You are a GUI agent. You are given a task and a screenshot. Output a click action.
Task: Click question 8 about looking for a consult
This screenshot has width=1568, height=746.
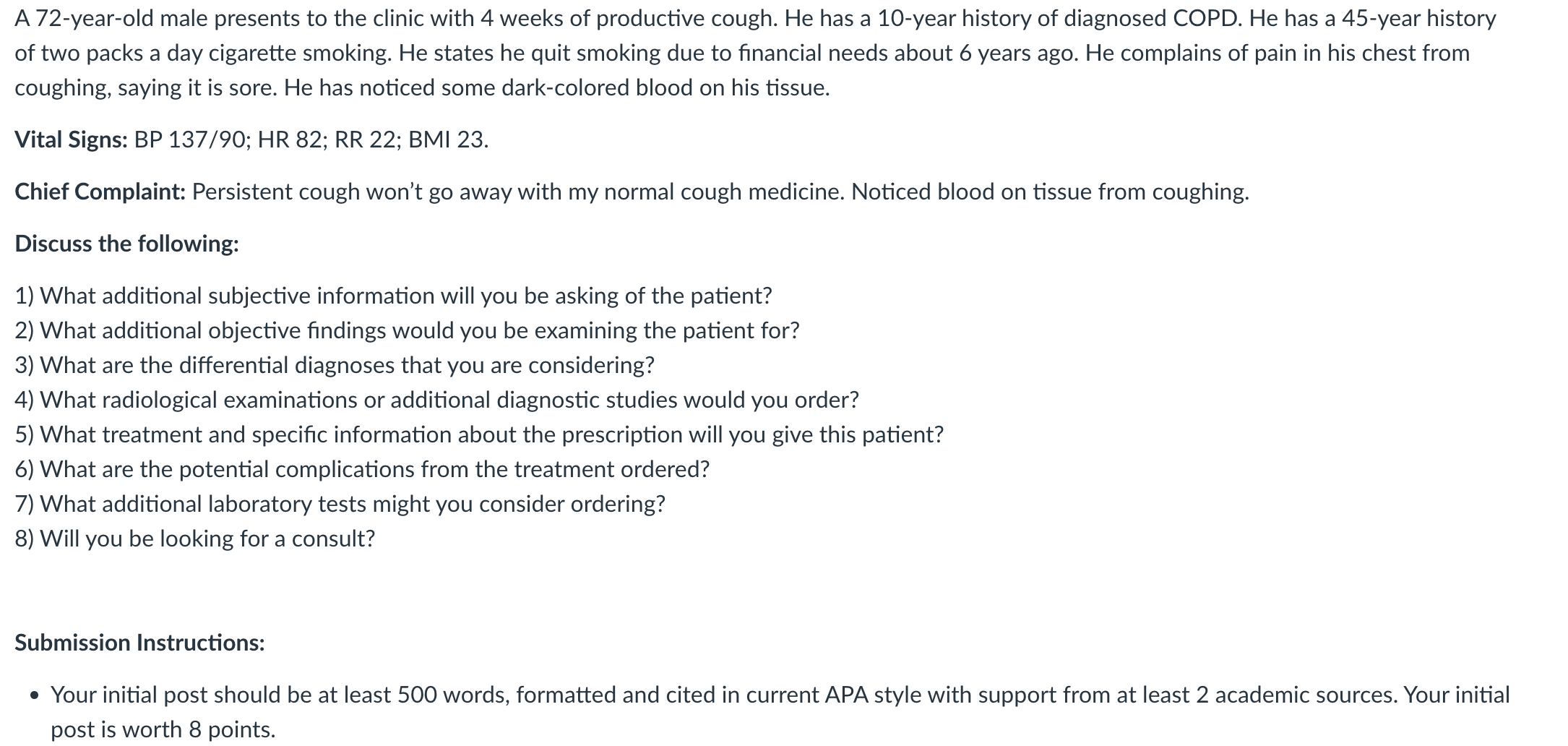[x=194, y=539]
